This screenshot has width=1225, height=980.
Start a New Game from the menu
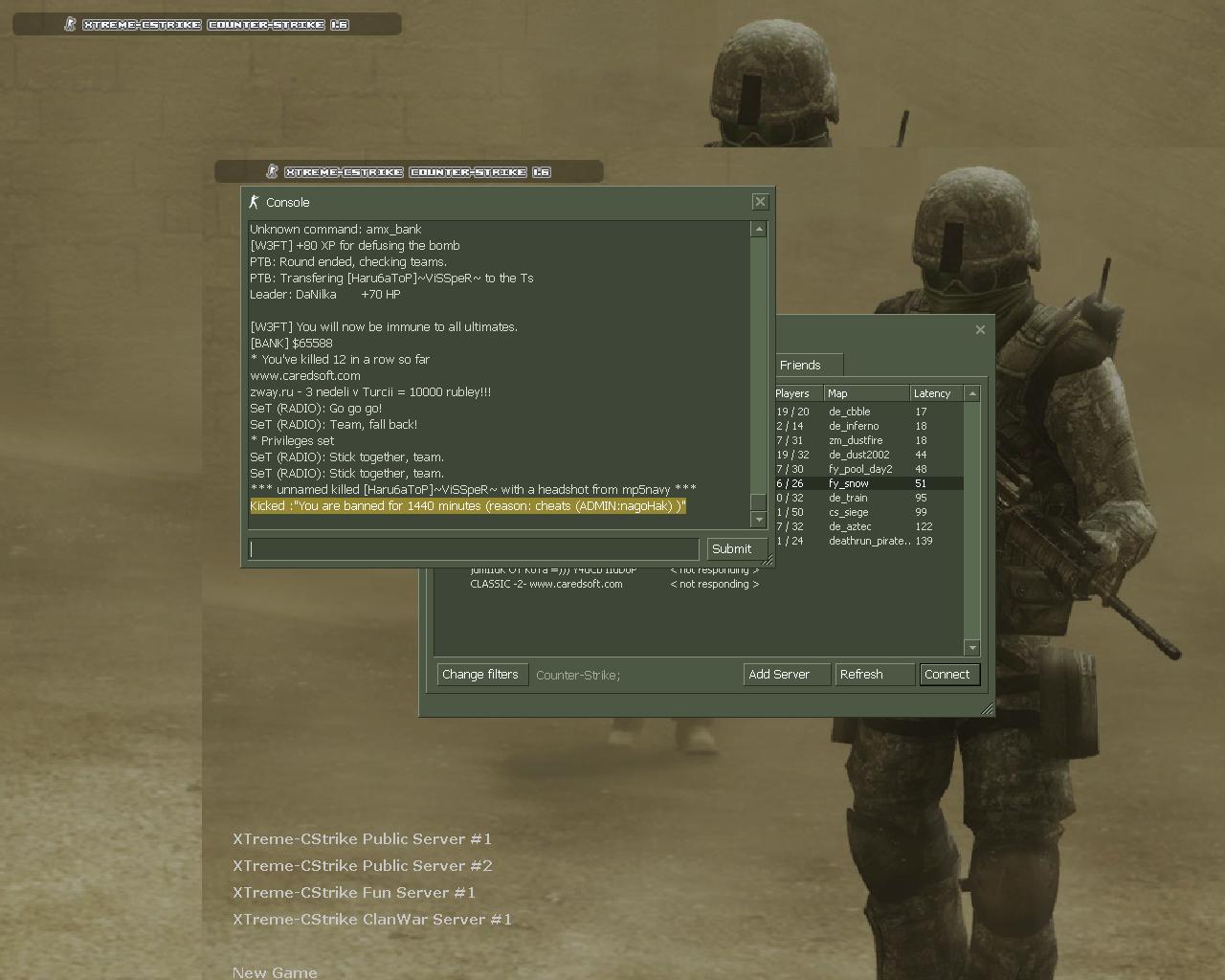click(275, 972)
